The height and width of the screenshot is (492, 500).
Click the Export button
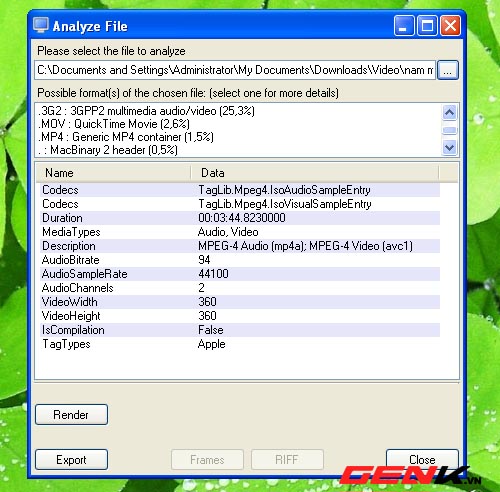[x=71, y=460]
